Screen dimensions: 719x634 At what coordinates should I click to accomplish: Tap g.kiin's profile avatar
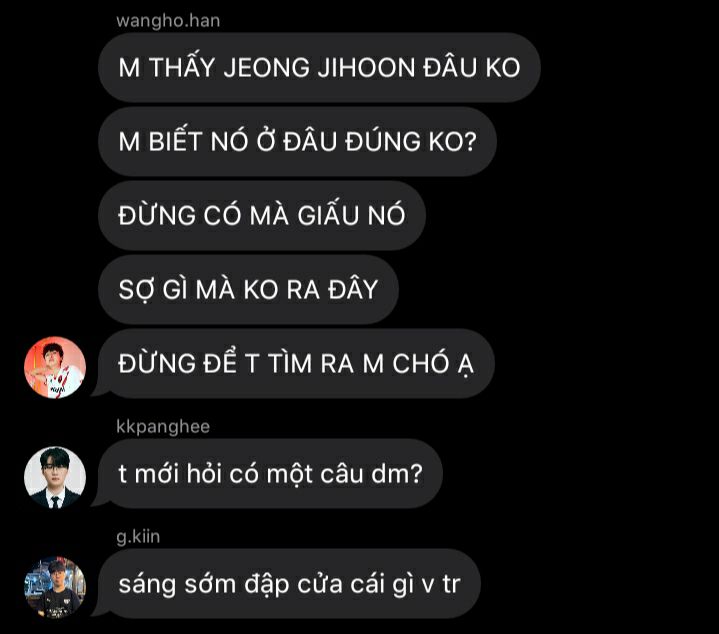point(55,587)
